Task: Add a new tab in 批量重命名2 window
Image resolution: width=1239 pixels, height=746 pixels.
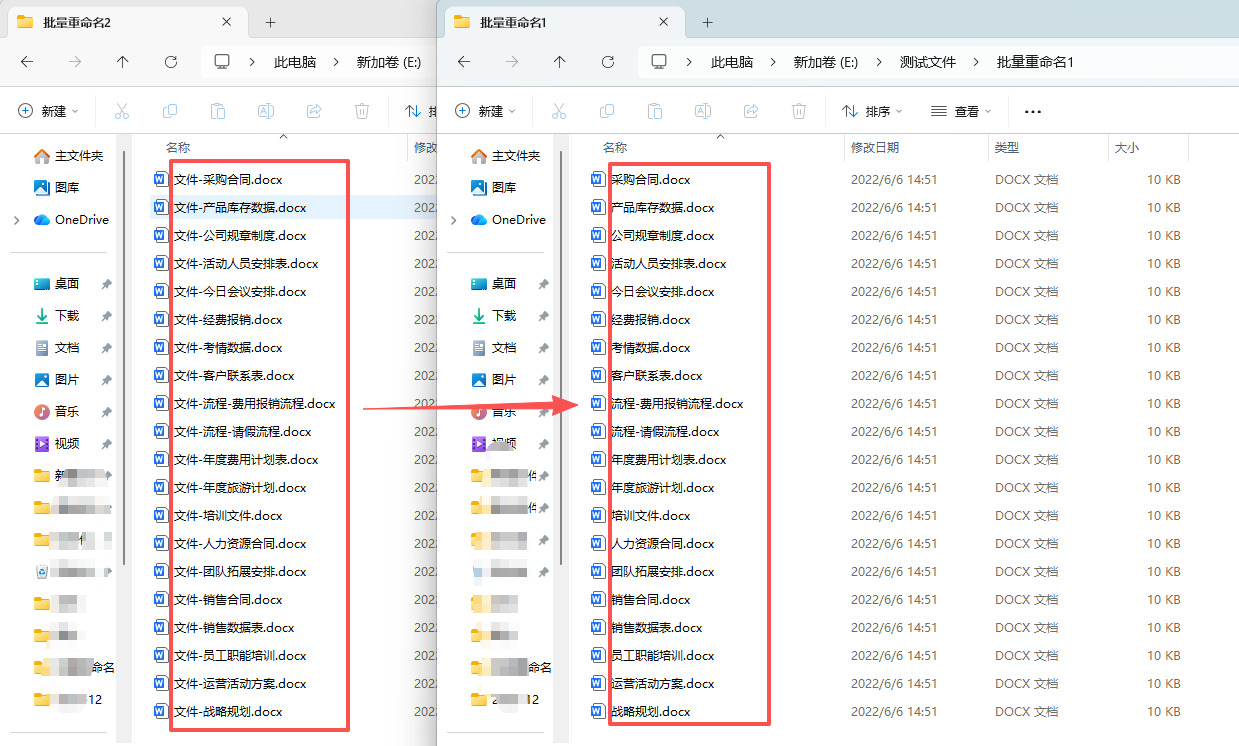Action: [x=271, y=22]
